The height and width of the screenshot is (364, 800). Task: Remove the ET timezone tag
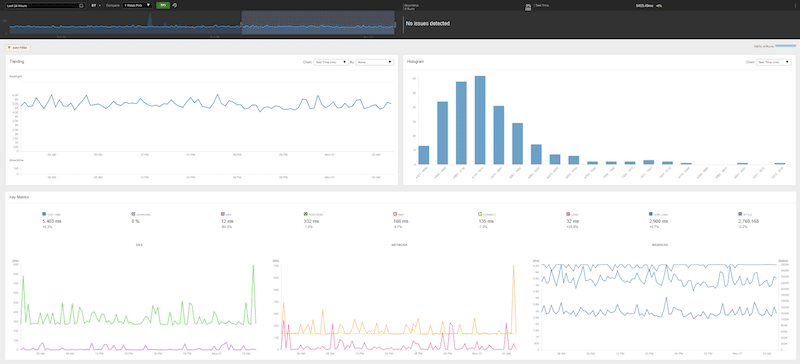pos(99,5)
